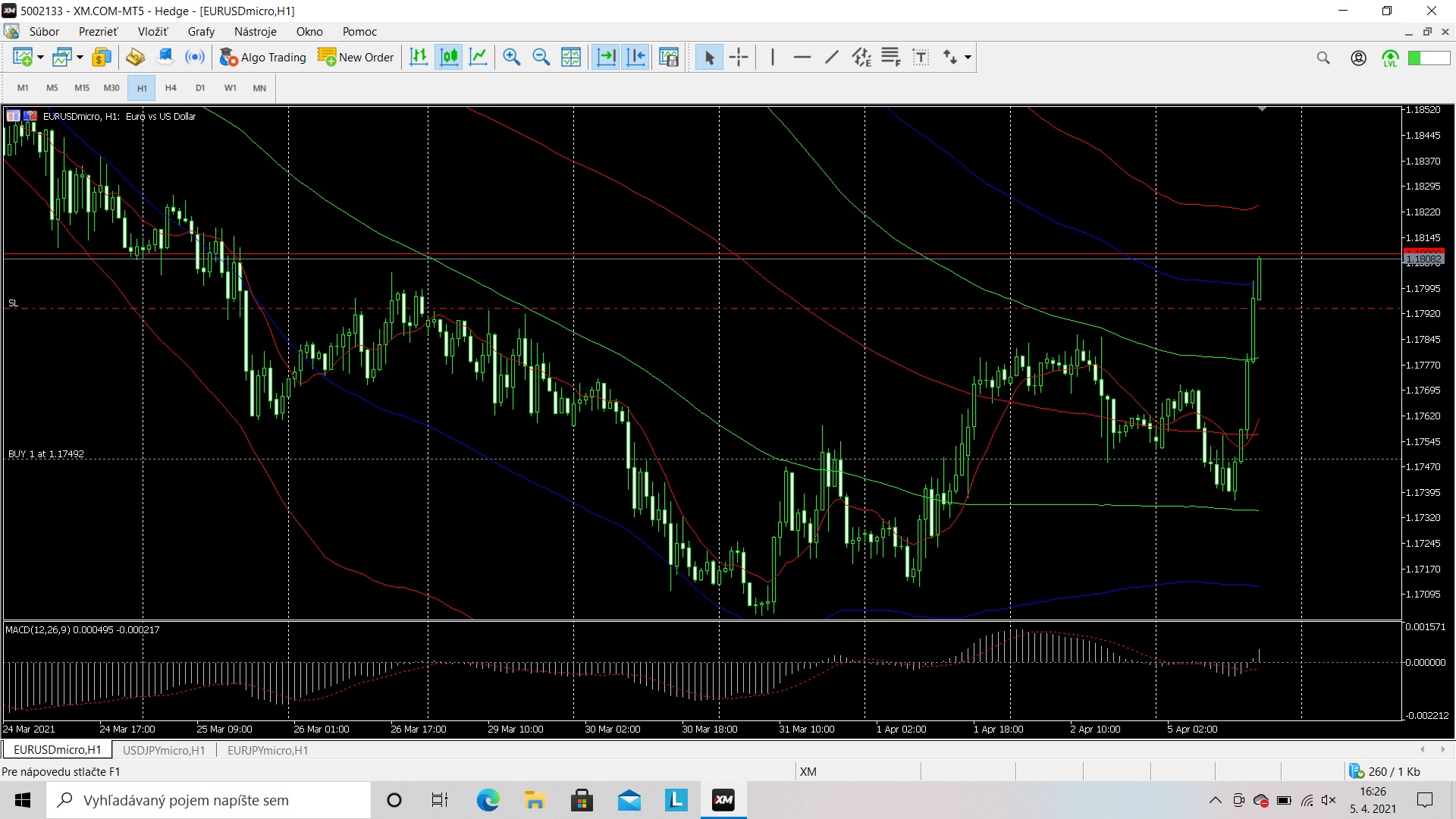Click the New Chart icon
This screenshot has width=1456, height=819.
click(22, 57)
